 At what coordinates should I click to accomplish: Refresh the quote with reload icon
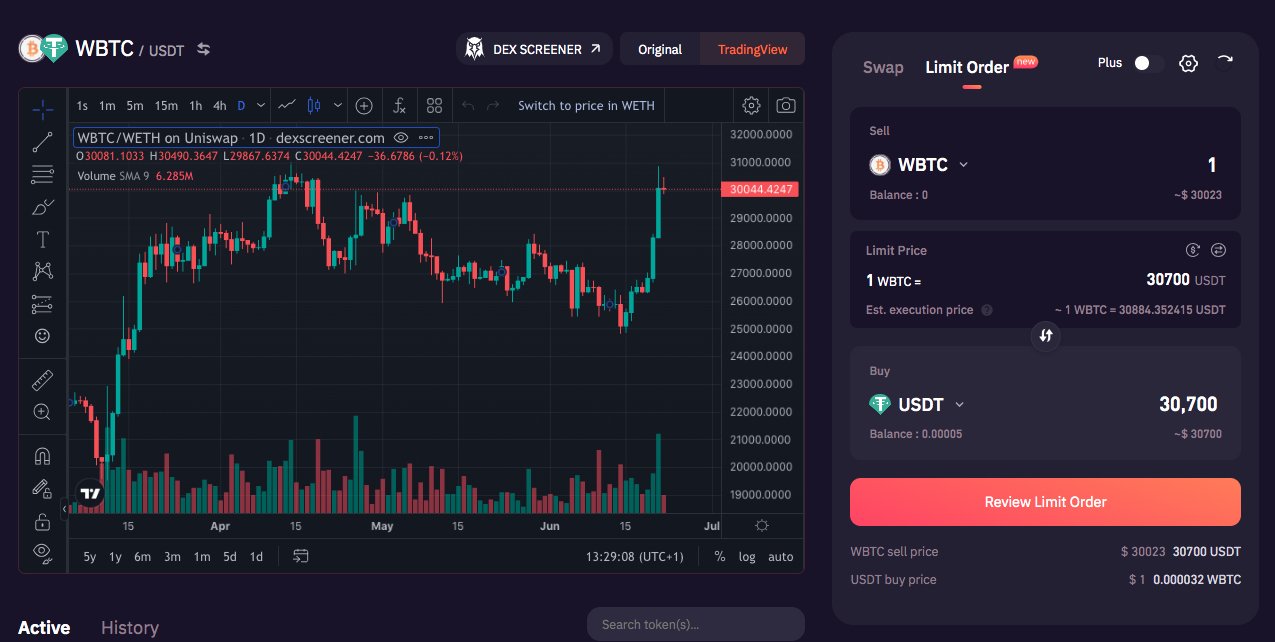[x=1225, y=60]
